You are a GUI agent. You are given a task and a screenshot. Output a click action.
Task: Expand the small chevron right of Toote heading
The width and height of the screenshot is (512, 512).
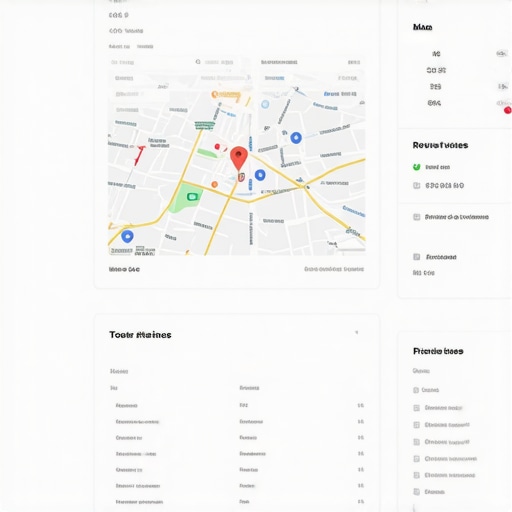(356, 332)
